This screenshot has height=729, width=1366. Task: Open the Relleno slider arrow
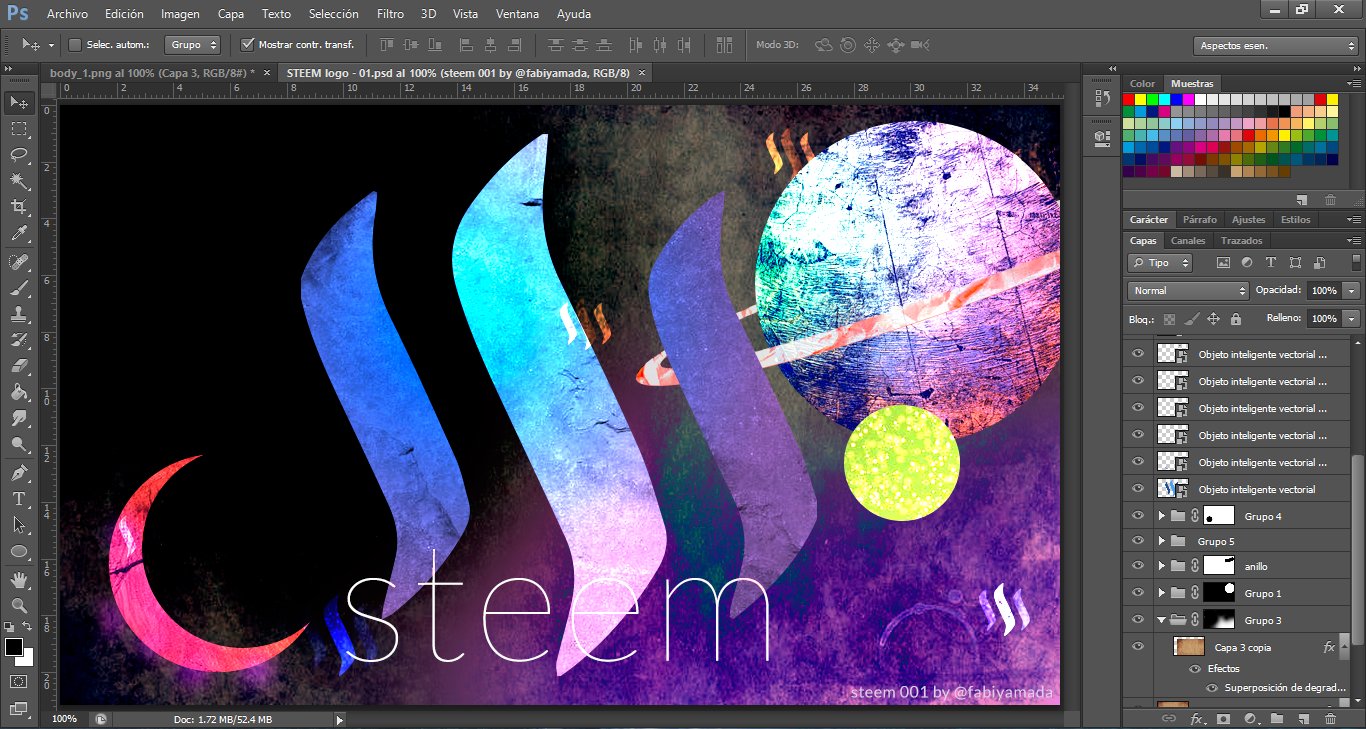[x=1352, y=319]
